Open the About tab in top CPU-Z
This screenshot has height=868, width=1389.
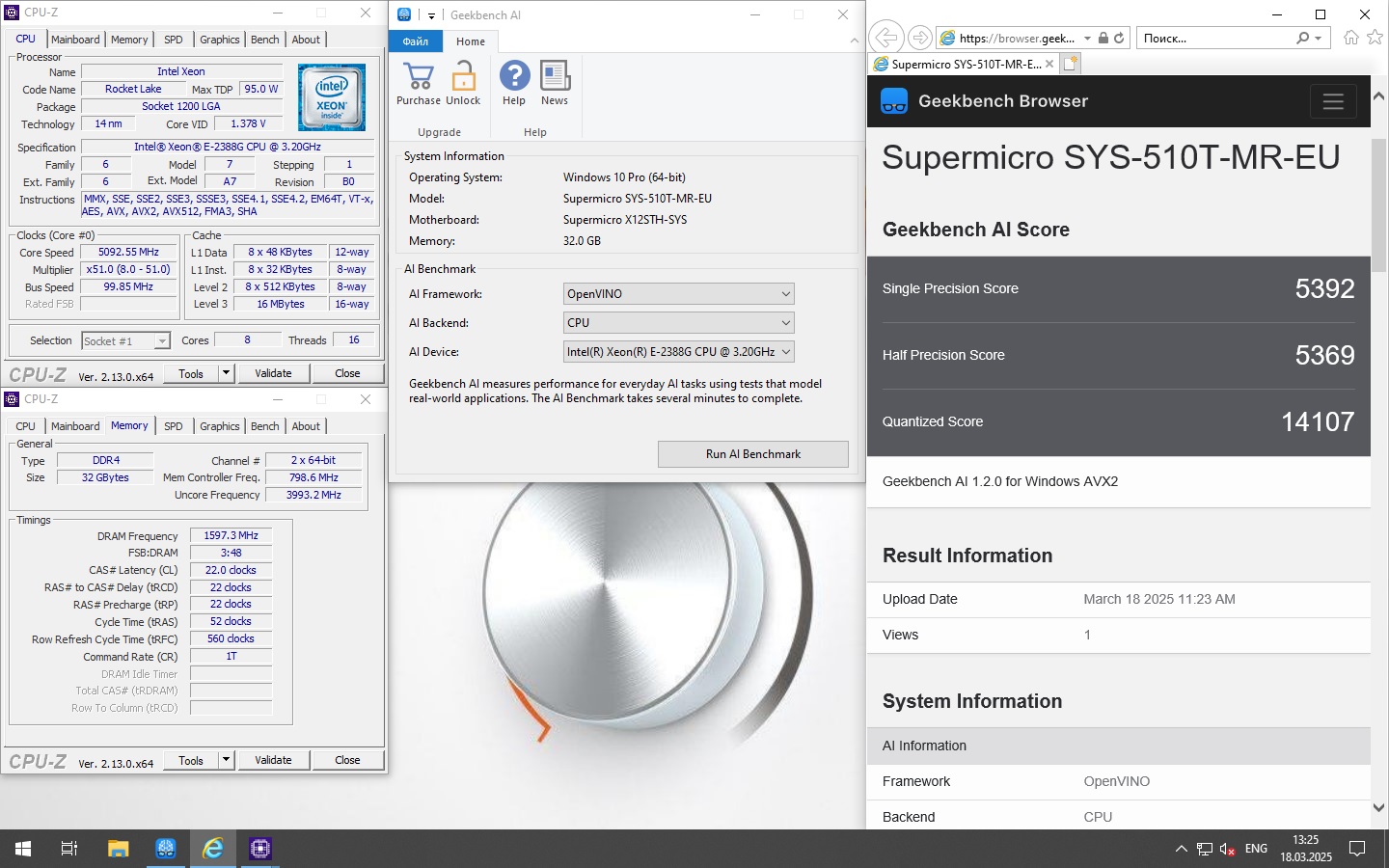point(306,40)
